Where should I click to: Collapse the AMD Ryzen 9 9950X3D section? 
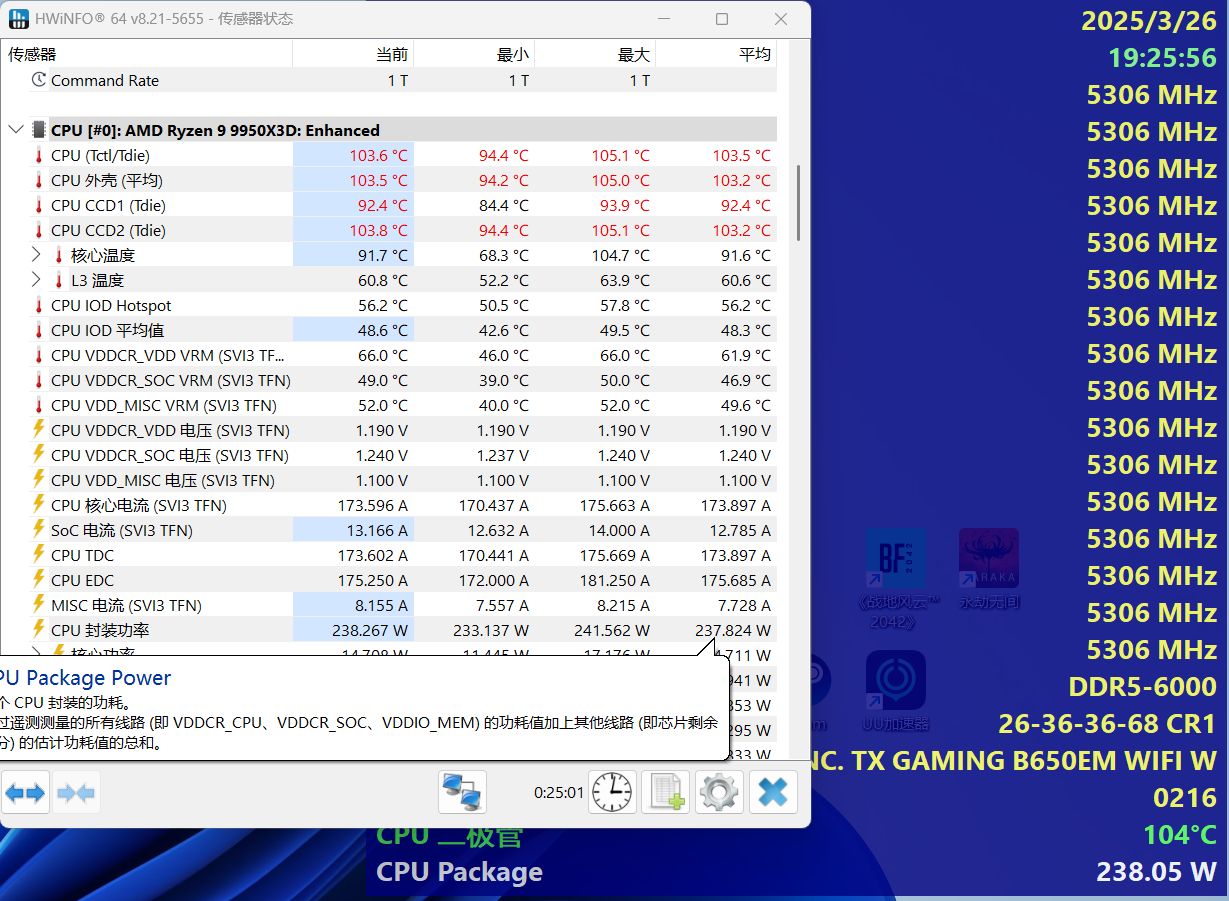point(15,129)
